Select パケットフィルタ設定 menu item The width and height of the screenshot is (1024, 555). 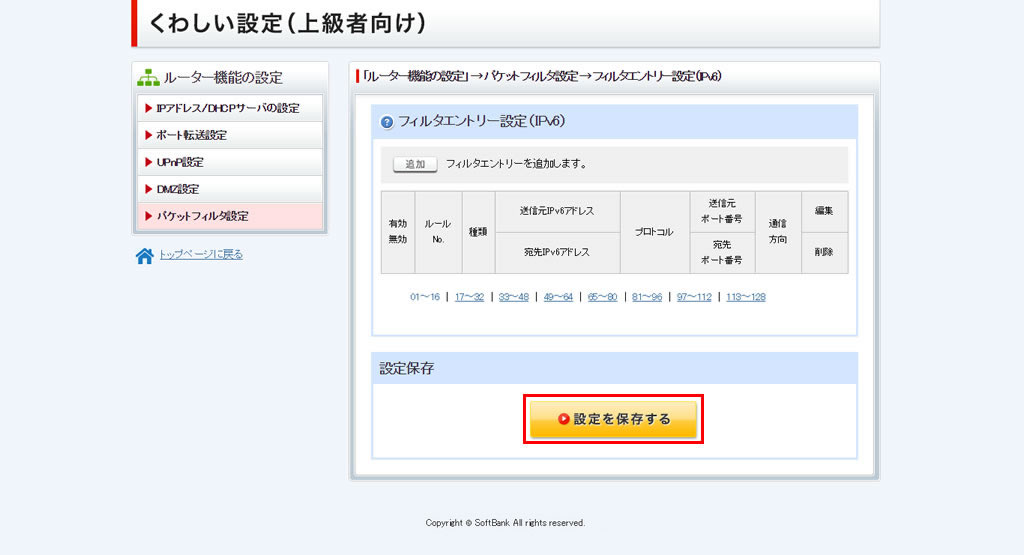pos(230,216)
